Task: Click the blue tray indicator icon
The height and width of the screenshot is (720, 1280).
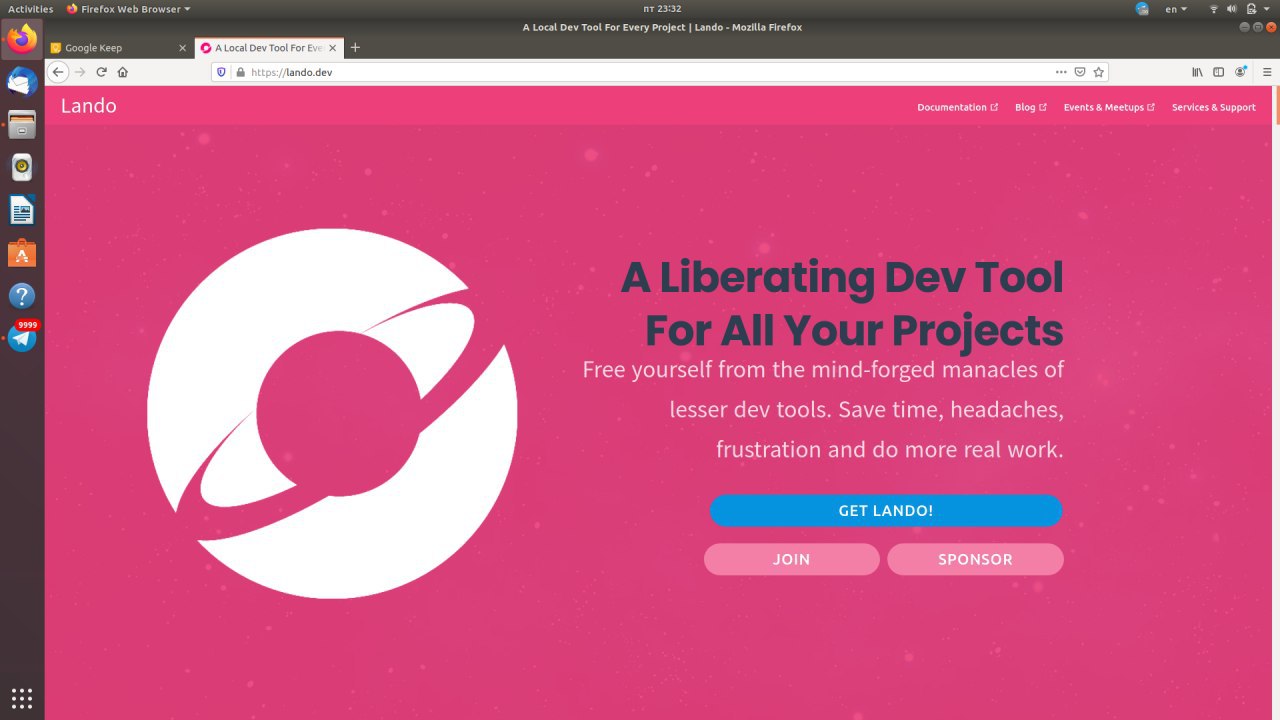Action: pyautogui.click(x=1143, y=9)
